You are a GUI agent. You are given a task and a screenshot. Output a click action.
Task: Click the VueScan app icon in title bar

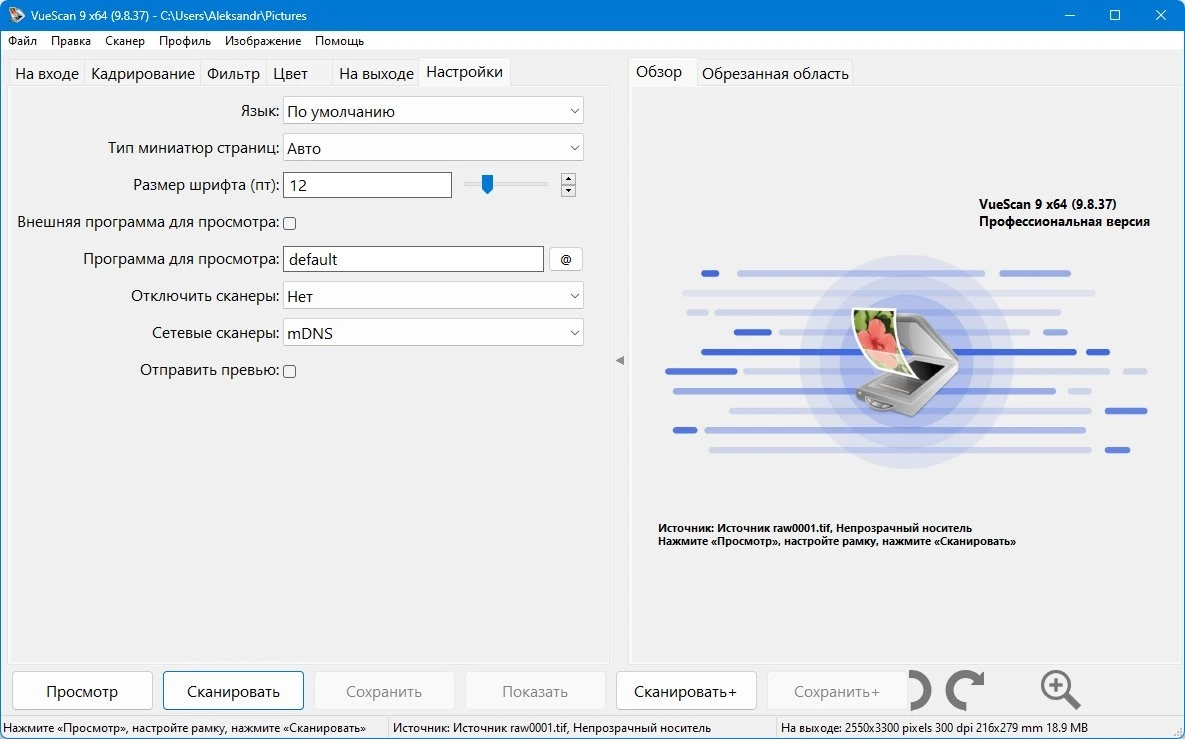click(16, 15)
